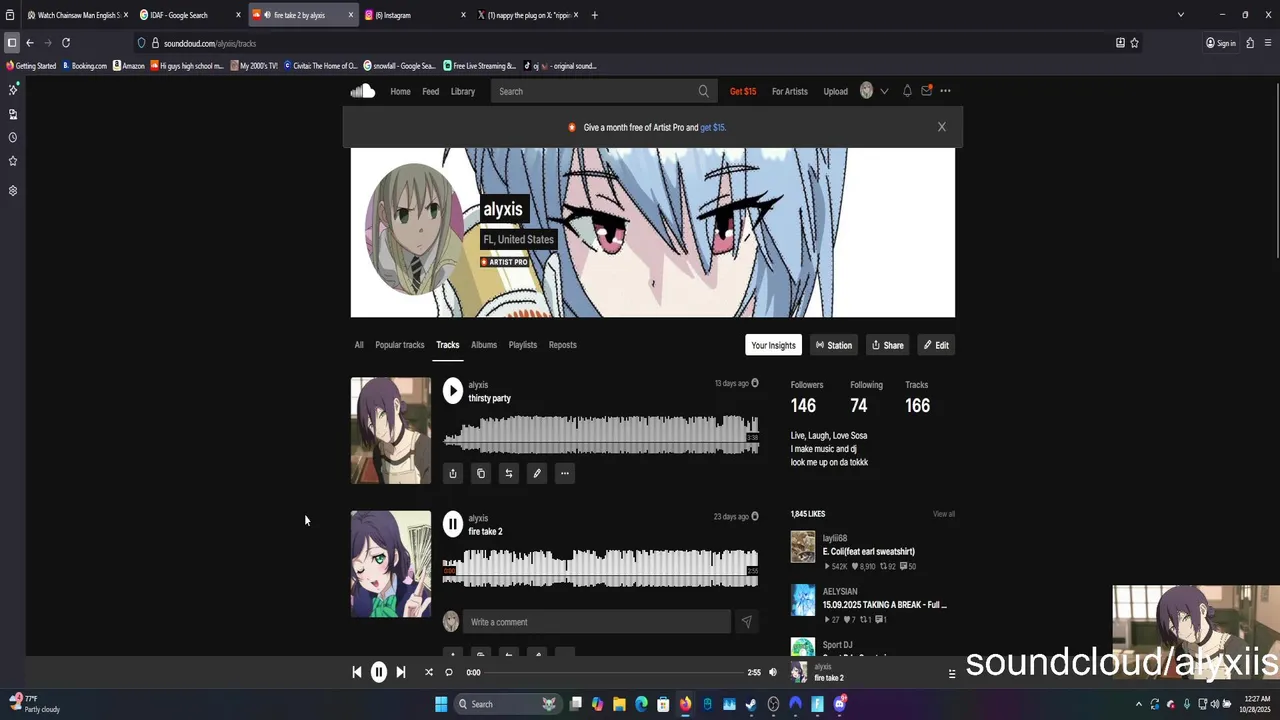1280x720 pixels.
Task: Click the Upload link
Action: [836, 91]
